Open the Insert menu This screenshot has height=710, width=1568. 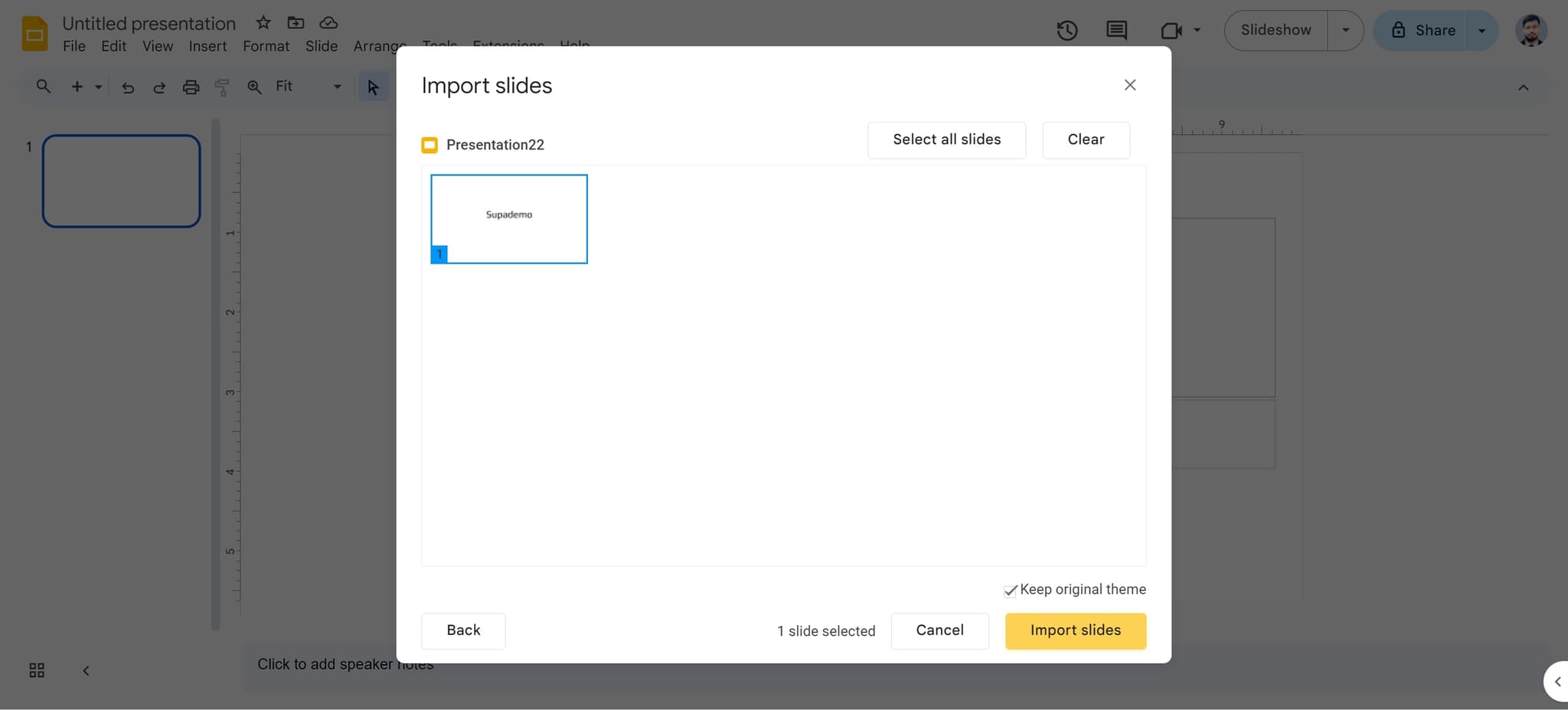coord(207,46)
